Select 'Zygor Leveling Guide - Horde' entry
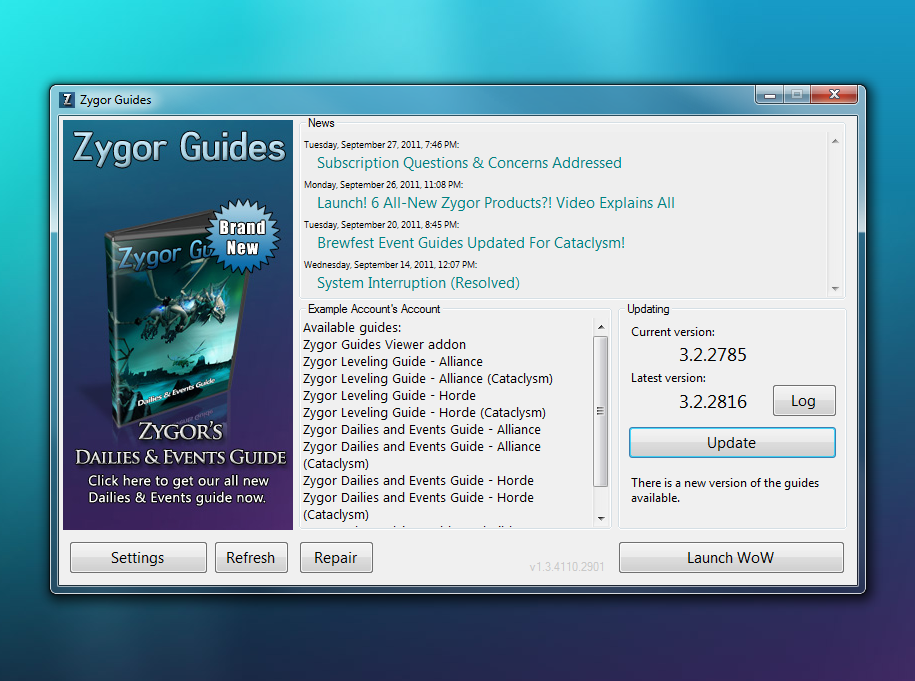Viewport: 915px width, 681px height. (389, 396)
